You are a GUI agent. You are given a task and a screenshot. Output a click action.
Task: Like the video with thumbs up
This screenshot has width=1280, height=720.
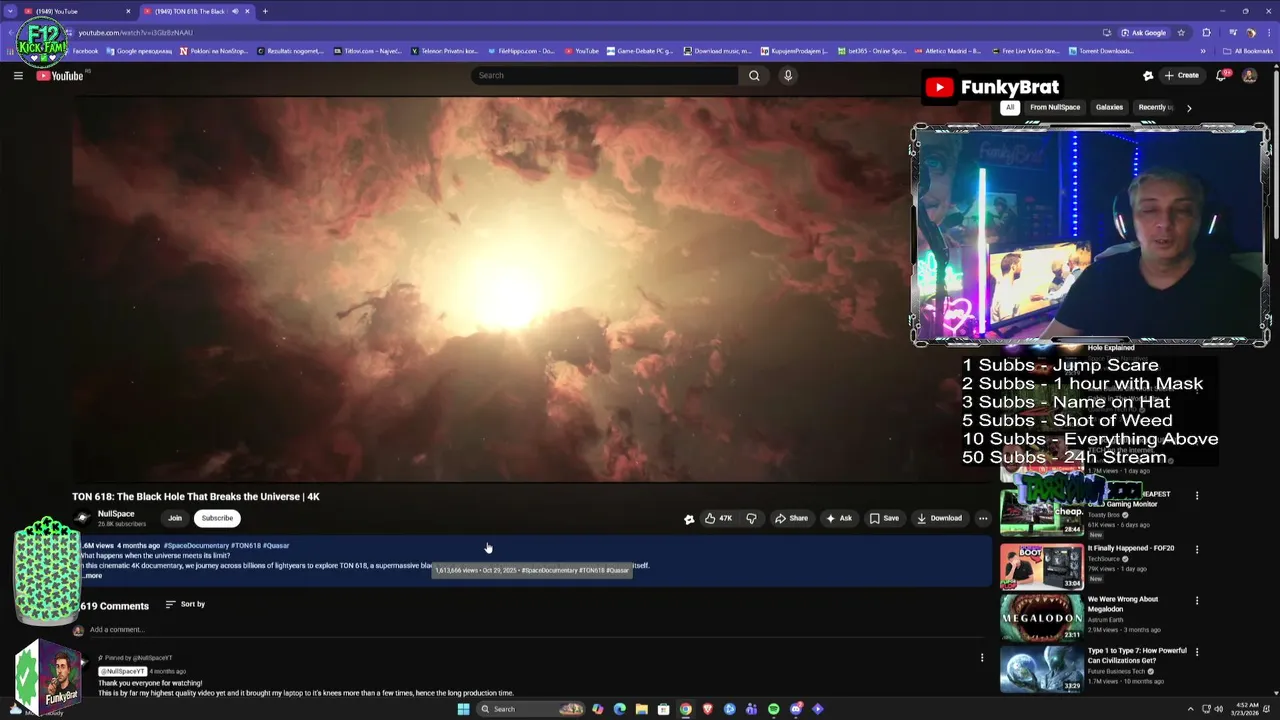[718, 518]
